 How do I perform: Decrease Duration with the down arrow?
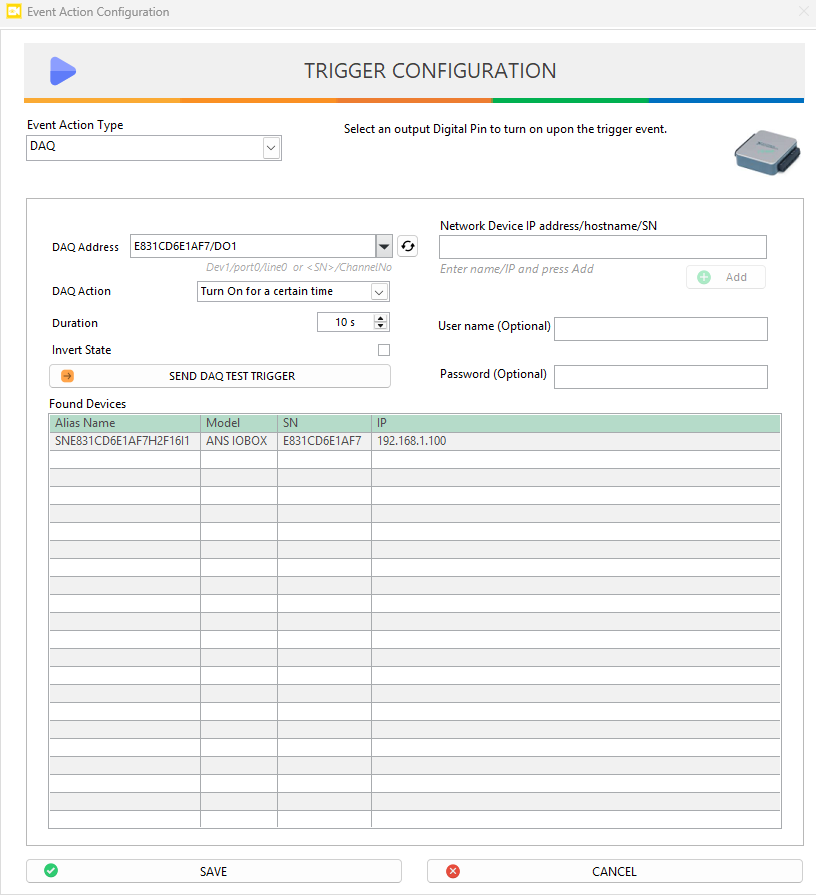380,326
